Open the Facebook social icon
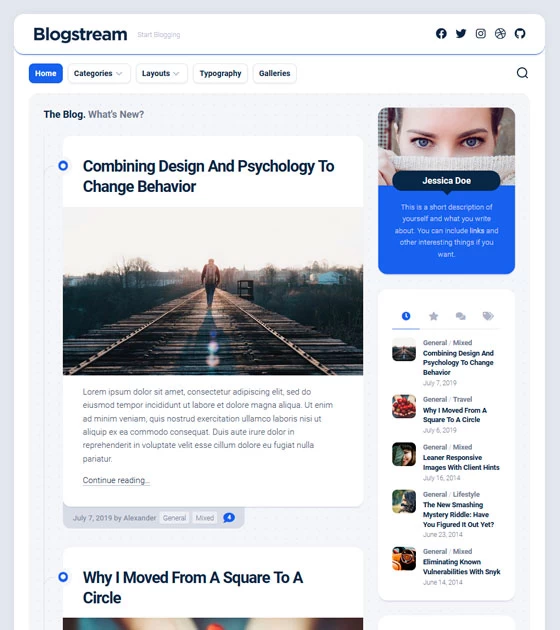The image size is (560, 630). pos(441,34)
